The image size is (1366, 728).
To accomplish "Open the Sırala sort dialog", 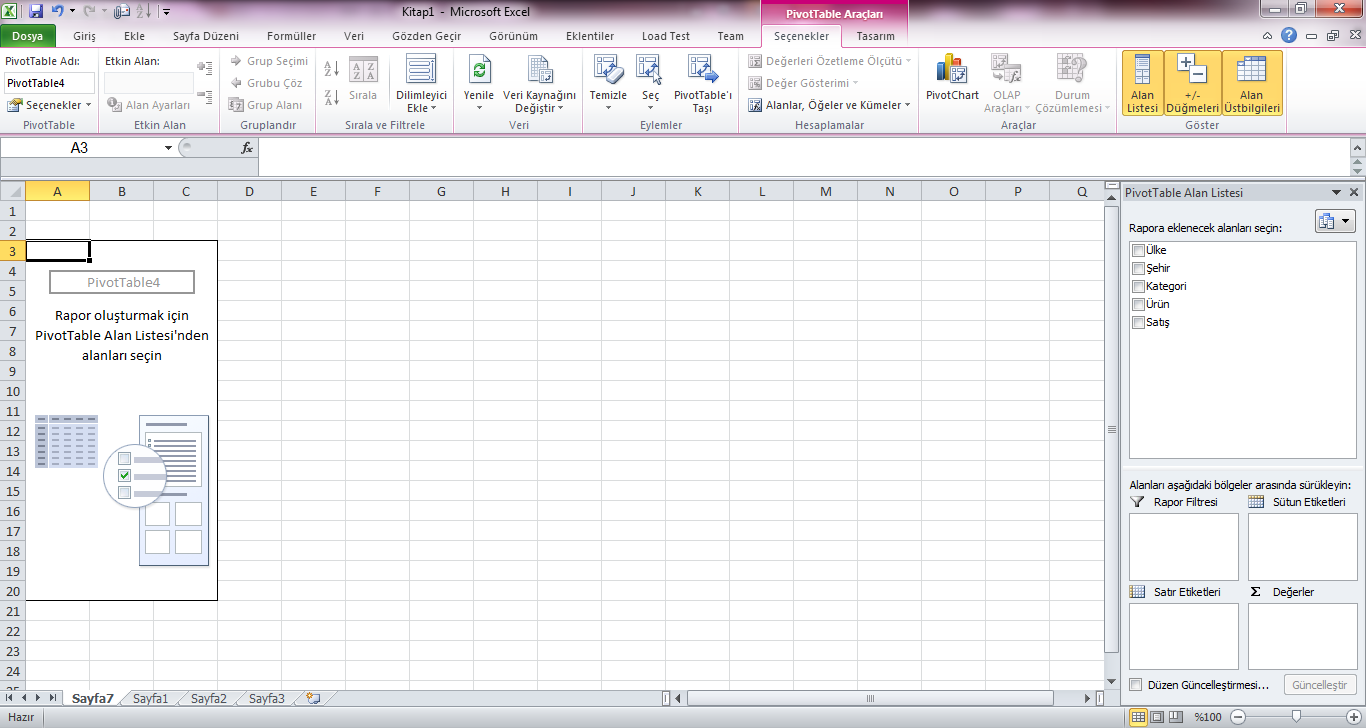I will point(363,80).
